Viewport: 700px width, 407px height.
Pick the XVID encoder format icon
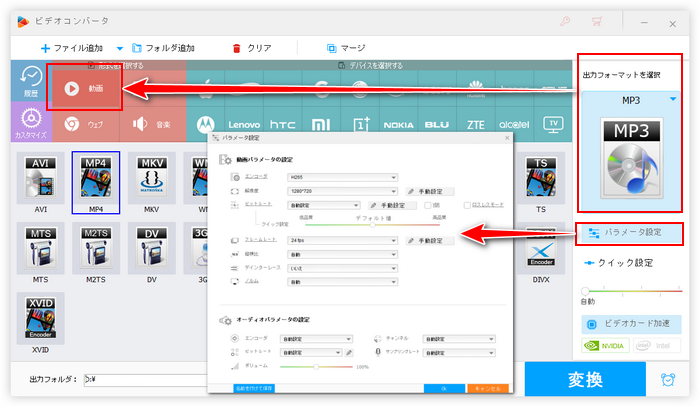point(39,318)
